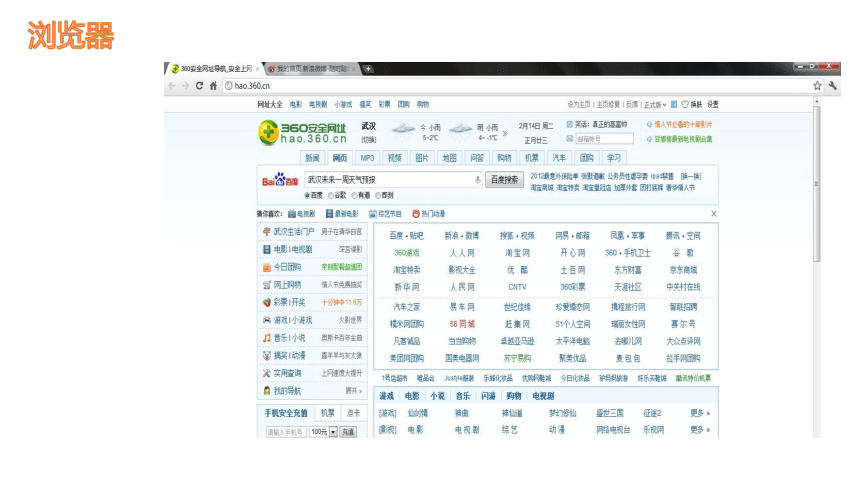
Task: Click the film icon beside 最新电影 in 猜你喜欢
Action: point(329,213)
